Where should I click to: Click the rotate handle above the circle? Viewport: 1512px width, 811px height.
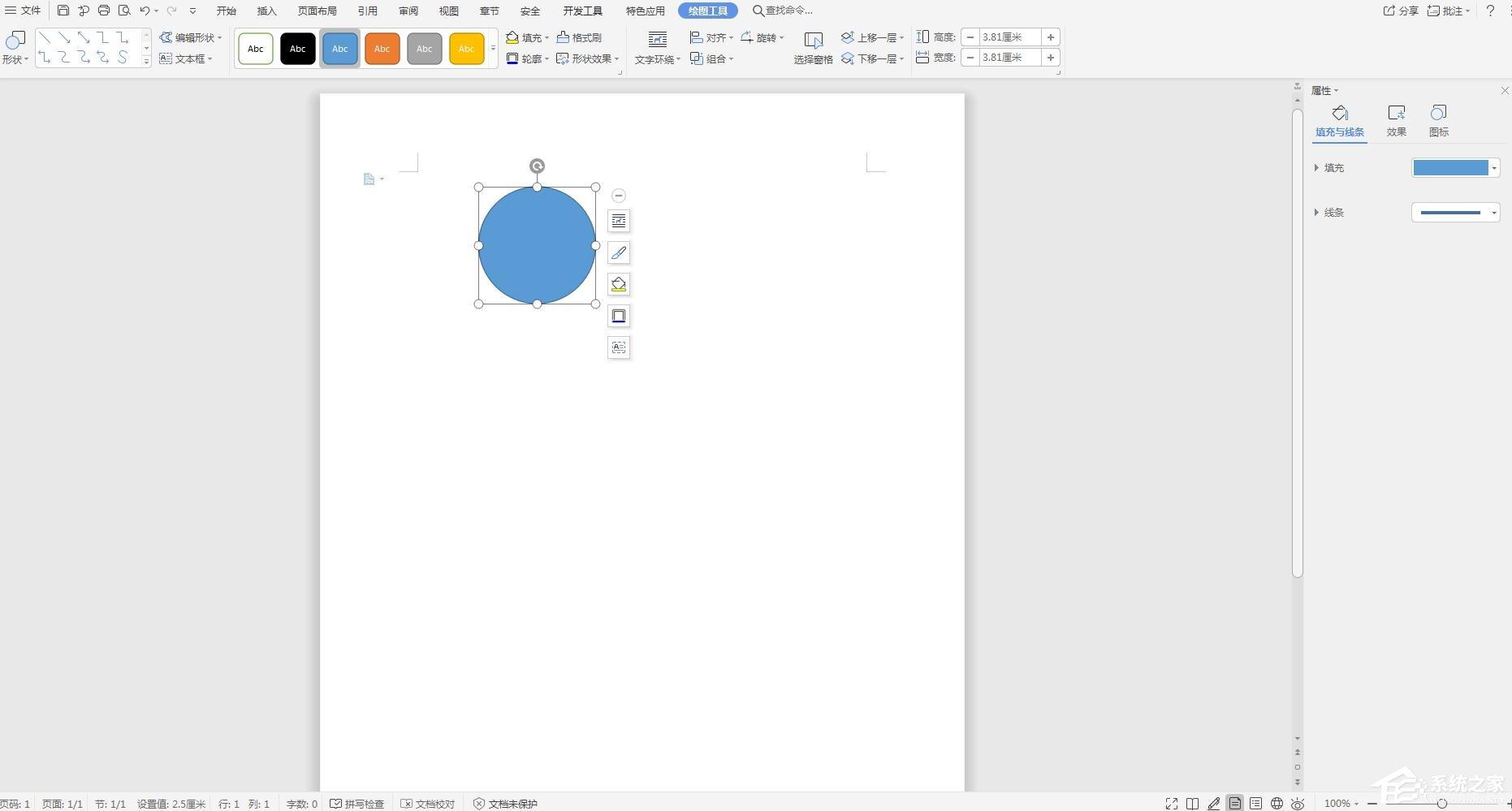tap(537, 166)
